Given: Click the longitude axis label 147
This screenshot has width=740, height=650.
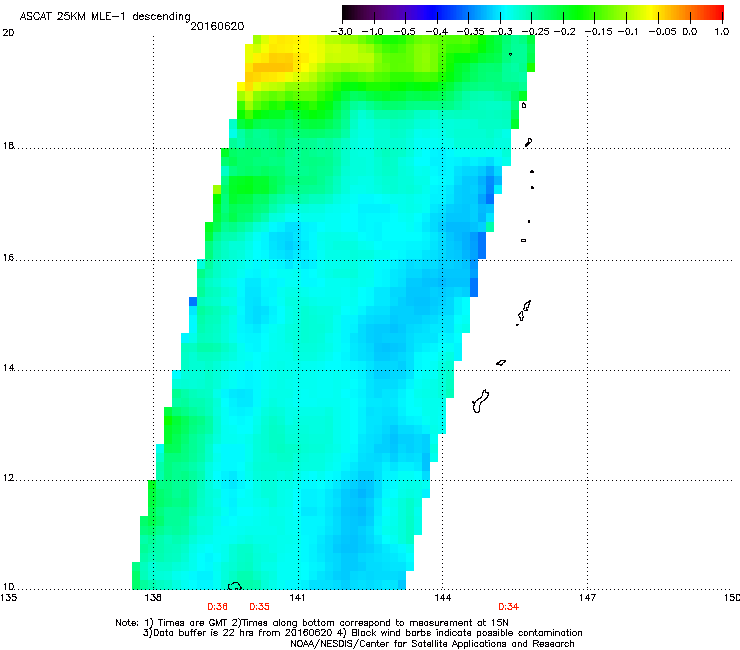Looking at the screenshot, I should tap(587, 598).
